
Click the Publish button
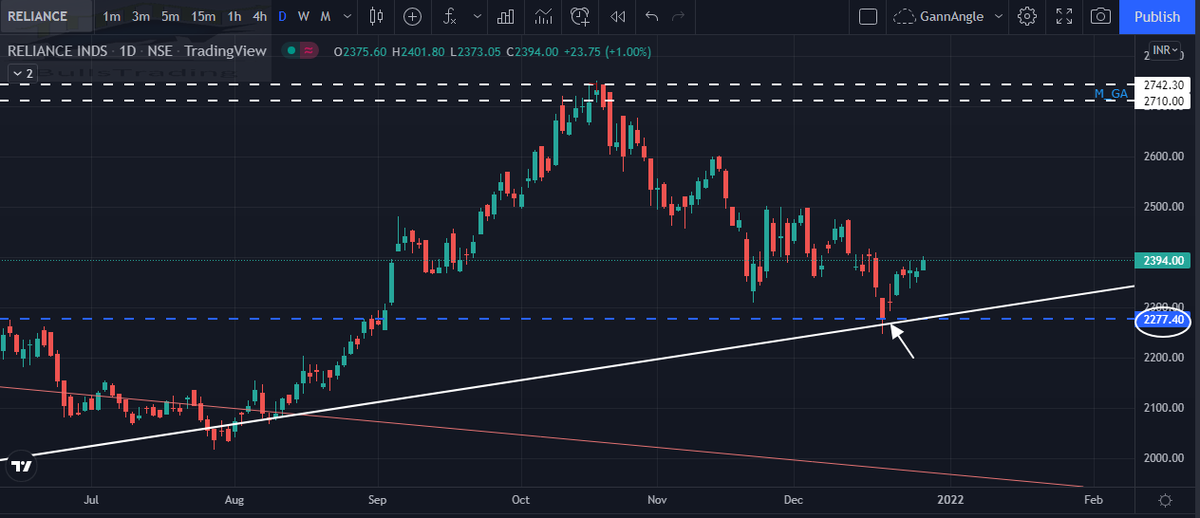(x=1157, y=17)
